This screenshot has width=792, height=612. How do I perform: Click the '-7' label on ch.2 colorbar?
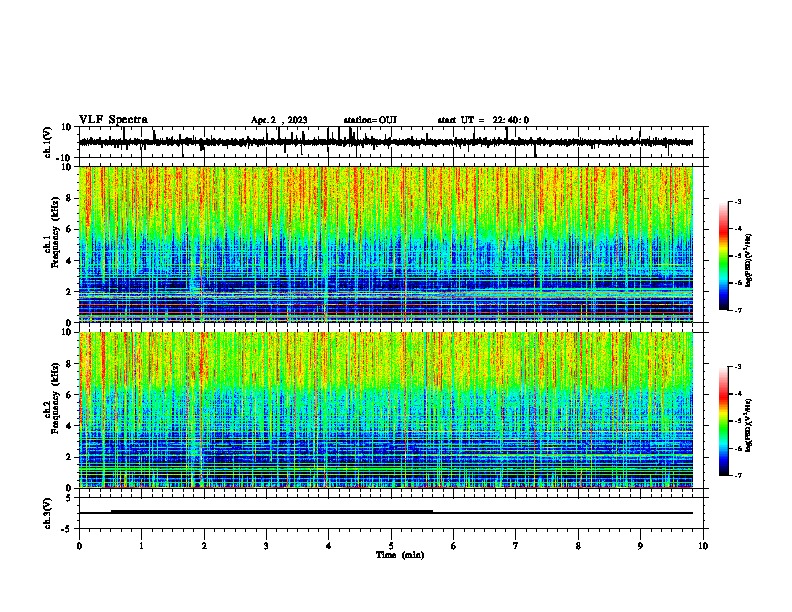pos(738,475)
